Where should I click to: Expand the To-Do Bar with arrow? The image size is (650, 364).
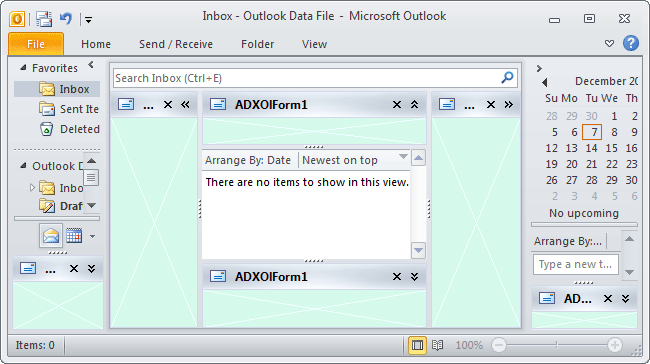[x=539, y=68]
